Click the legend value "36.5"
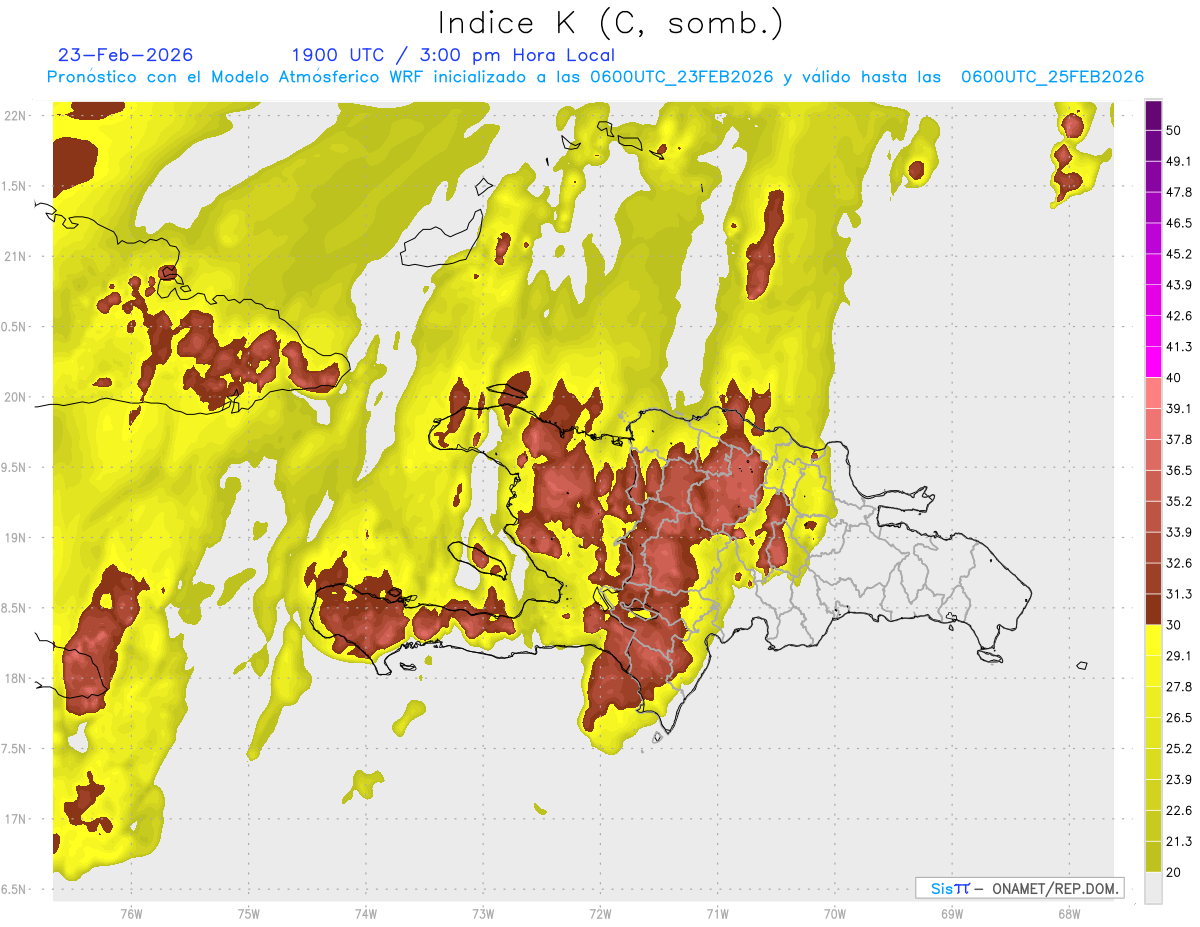The image size is (1200, 927). tap(1179, 470)
